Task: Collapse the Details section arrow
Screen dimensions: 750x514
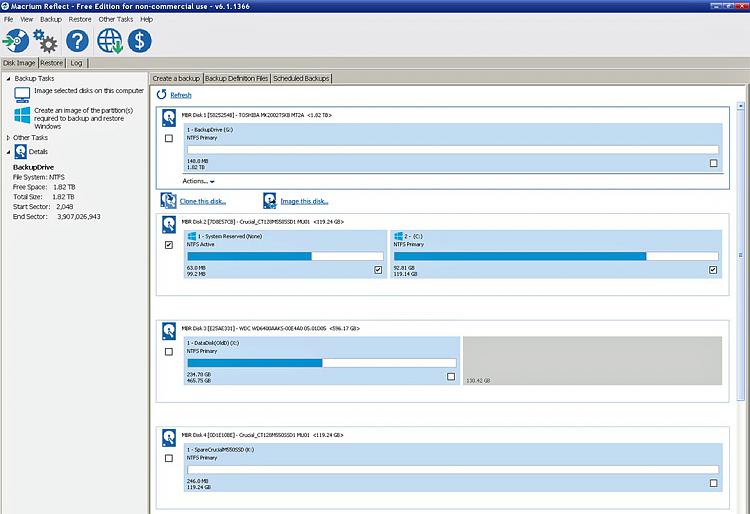Action: coord(8,152)
